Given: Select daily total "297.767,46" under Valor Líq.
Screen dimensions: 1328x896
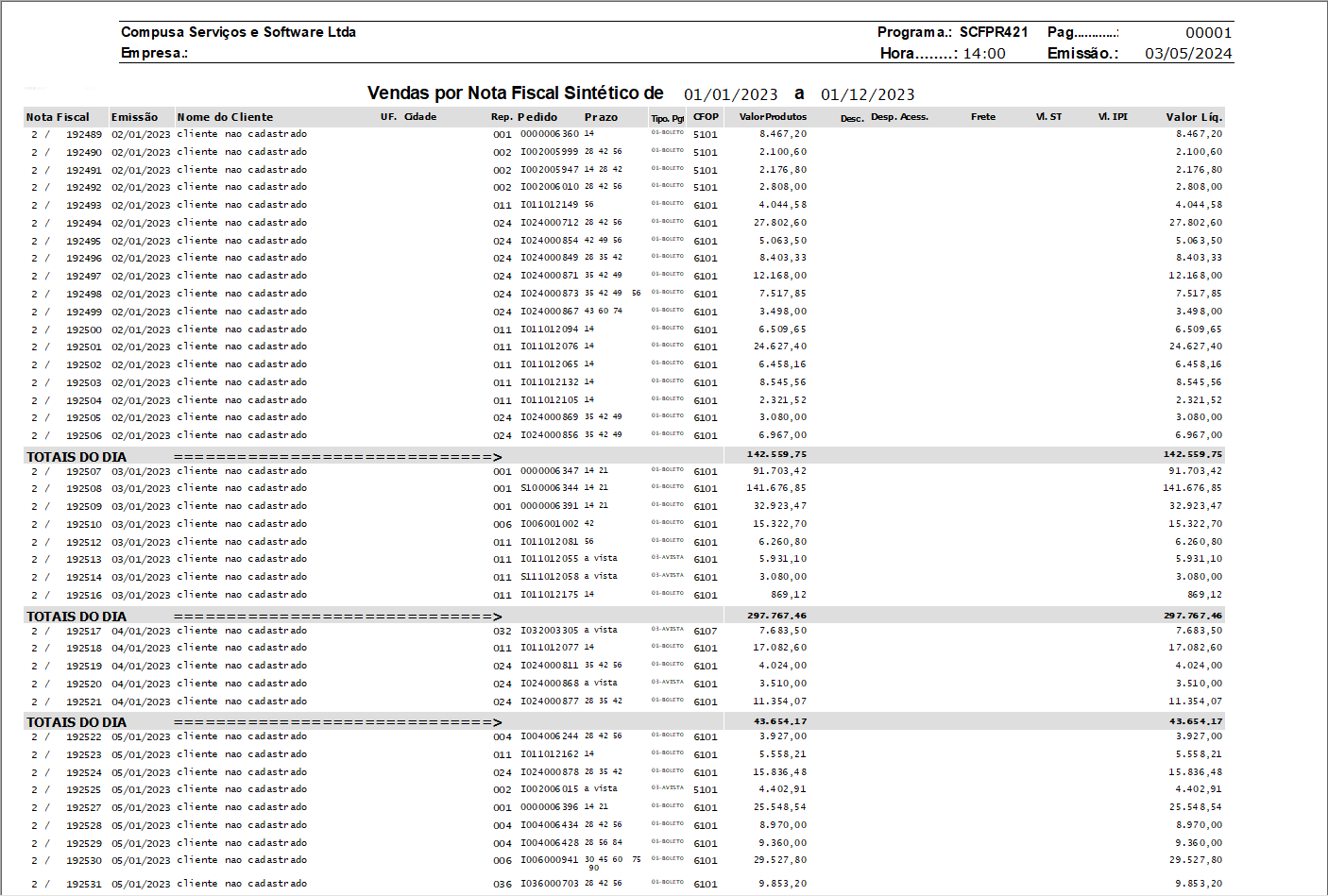Looking at the screenshot, I should click(x=1193, y=616).
